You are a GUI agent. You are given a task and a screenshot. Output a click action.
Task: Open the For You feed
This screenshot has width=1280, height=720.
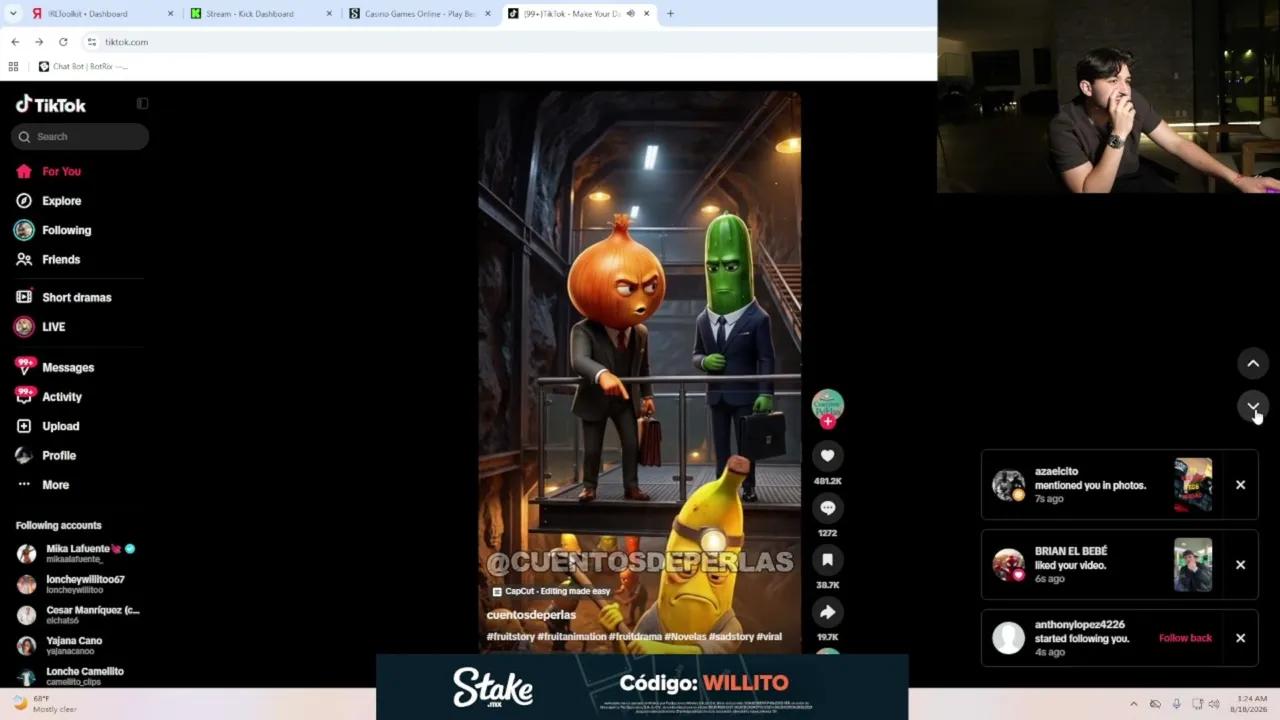click(x=48, y=171)
